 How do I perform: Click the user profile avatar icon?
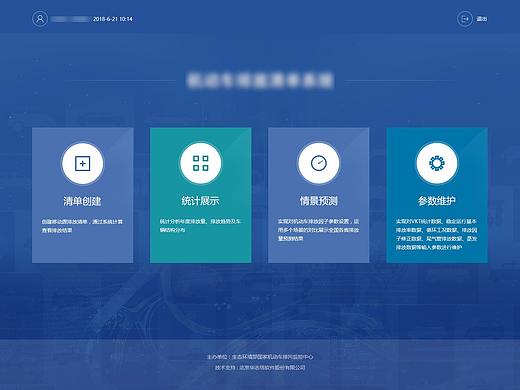pyautogui.click(x=40, y=19)
